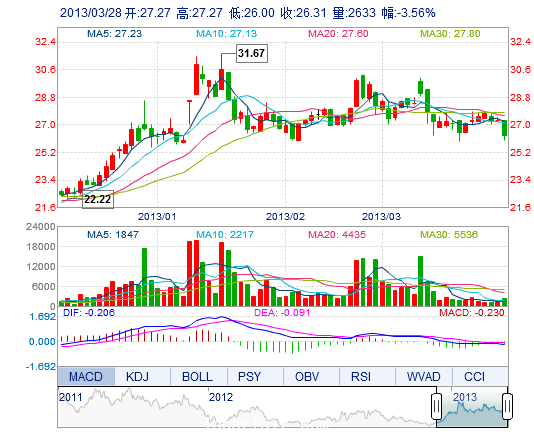
Task: Click 2011 in the overview timeline
Action: [71, 397]
